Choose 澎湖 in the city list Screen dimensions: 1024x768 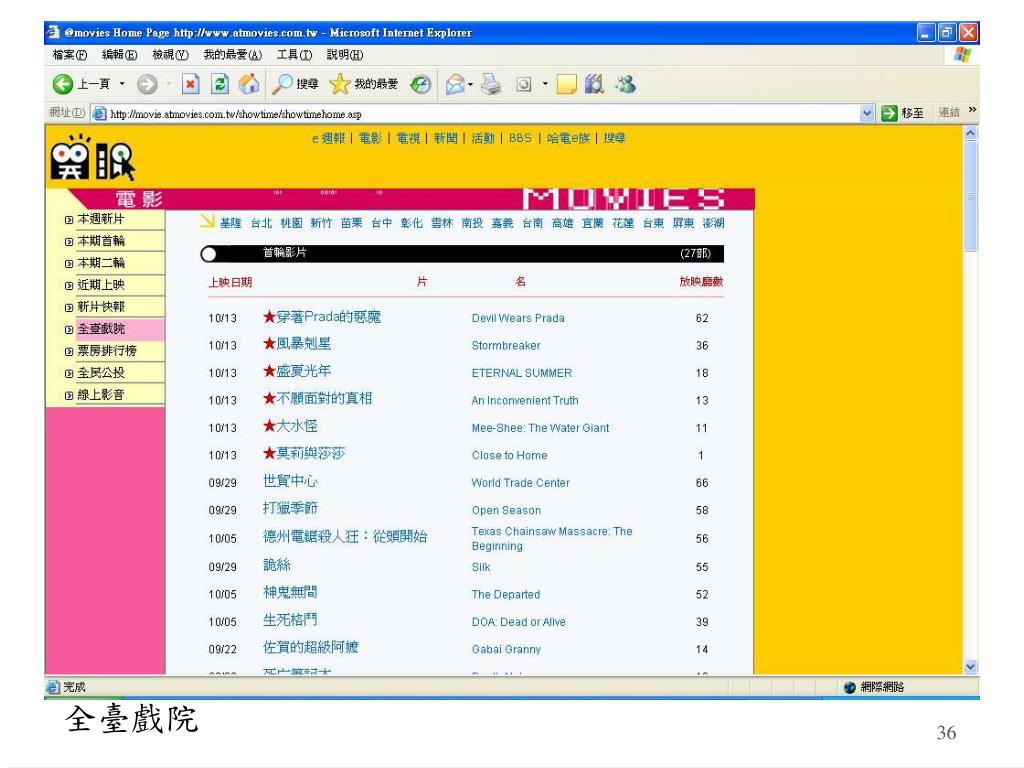[x=713, y=223]
